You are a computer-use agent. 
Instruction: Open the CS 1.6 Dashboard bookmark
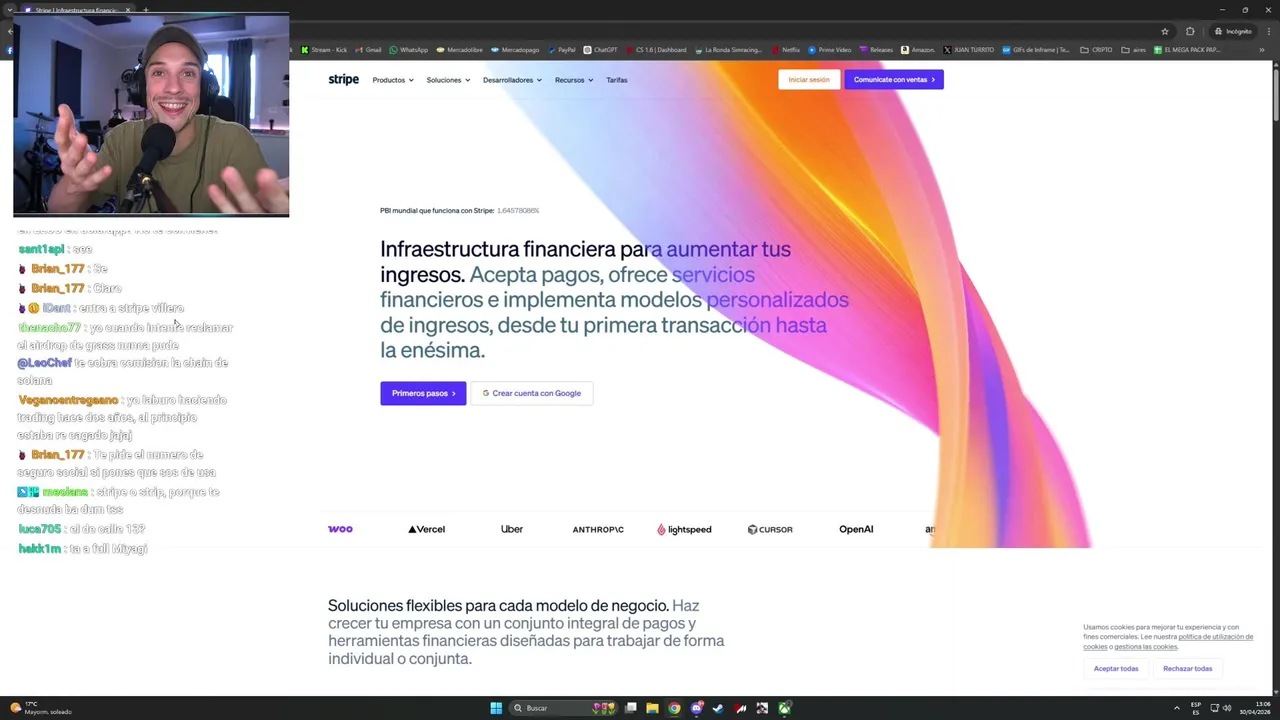pyautogui.click(x=657, y=49)
